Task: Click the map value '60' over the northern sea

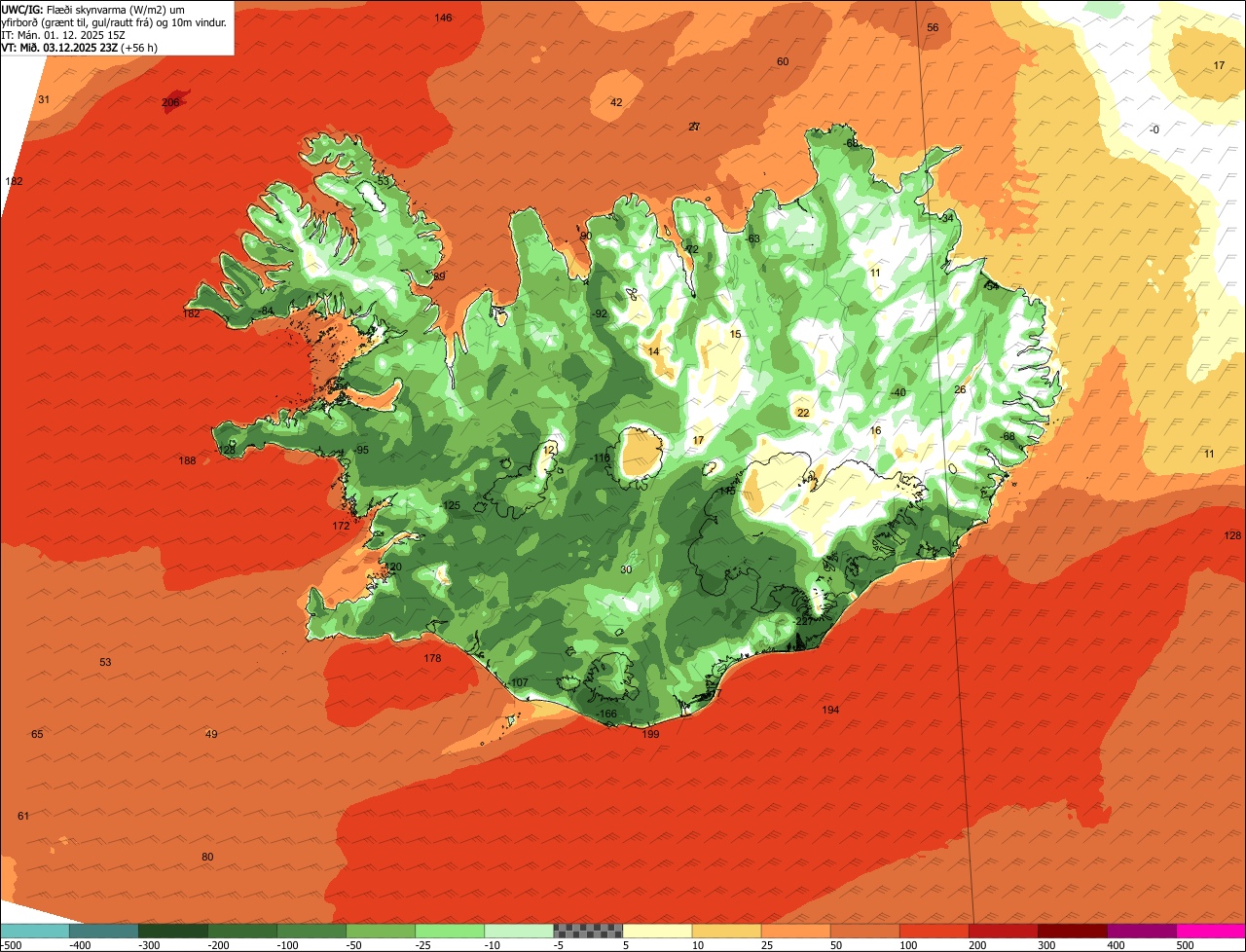Action: click(x=783, y=61)
